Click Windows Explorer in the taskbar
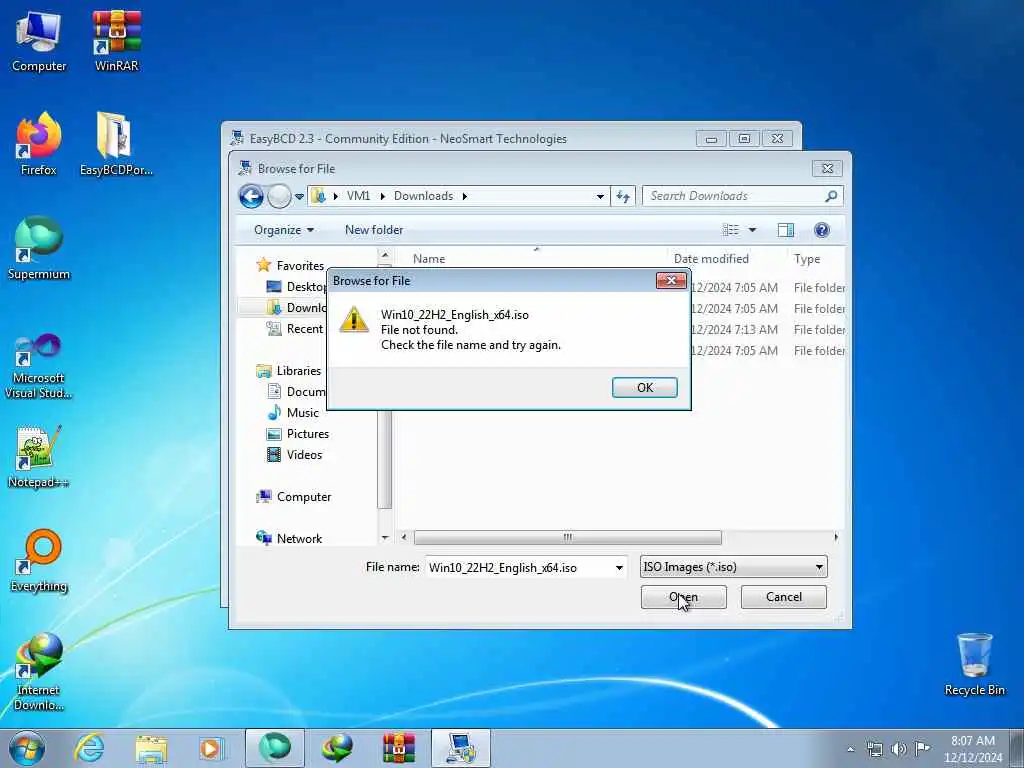Screen dimensions: 1024x768 tap(151, 748)
